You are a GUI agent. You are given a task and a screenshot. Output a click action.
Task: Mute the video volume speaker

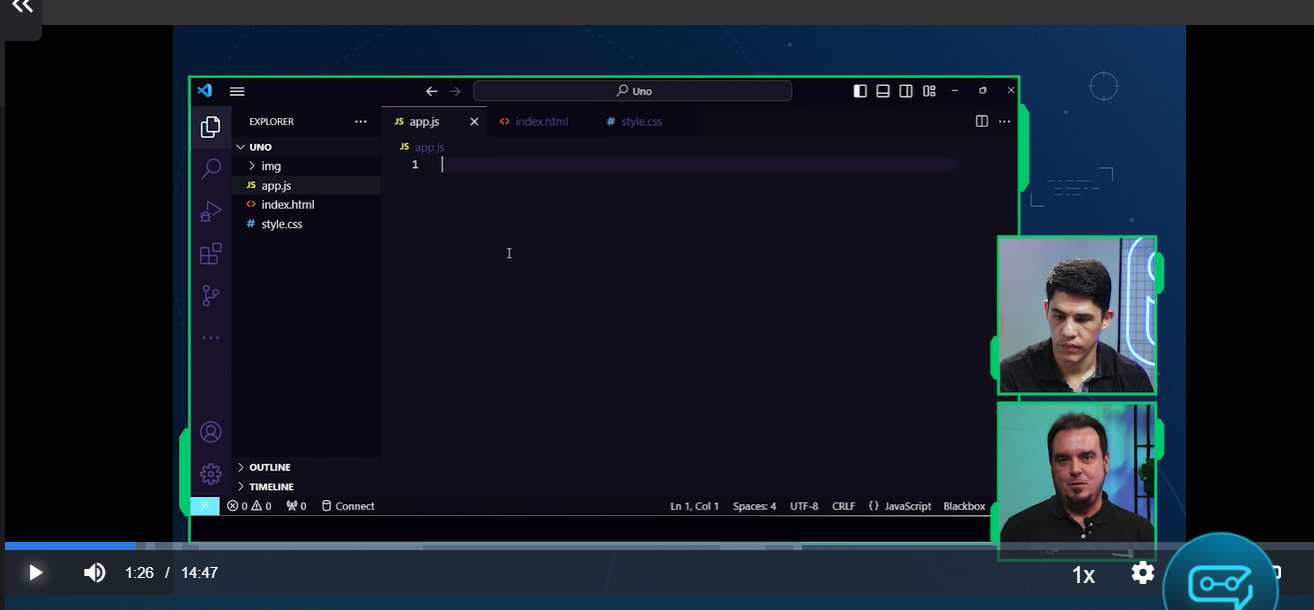[94, 573]
